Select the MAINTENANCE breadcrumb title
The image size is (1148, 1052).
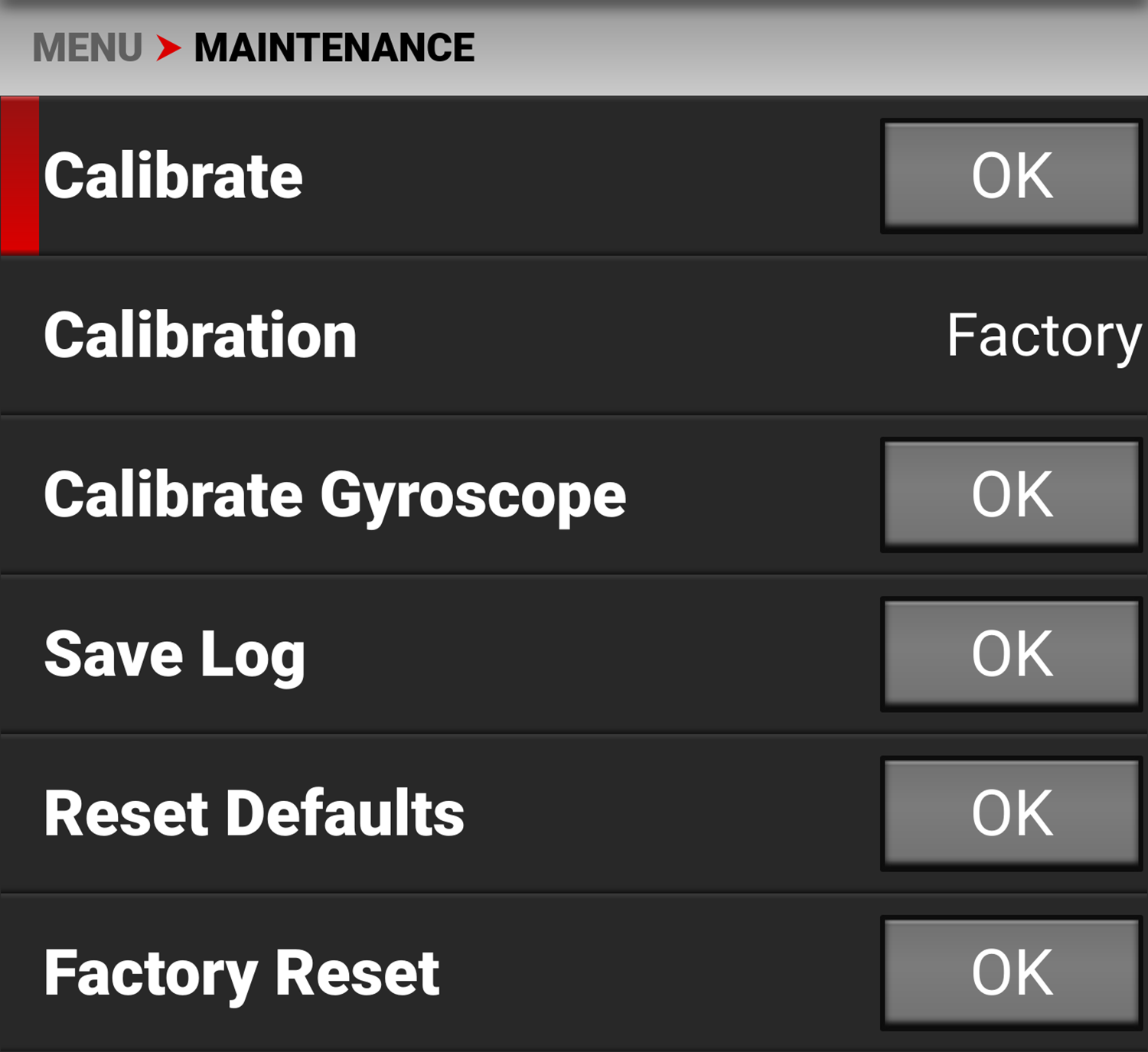(x=334, y=48)
